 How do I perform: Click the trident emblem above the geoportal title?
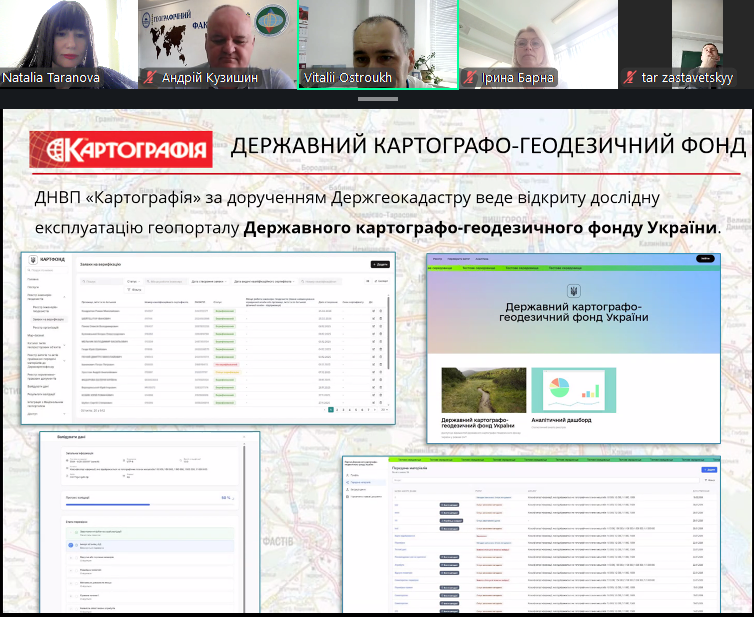coord(573,291)
